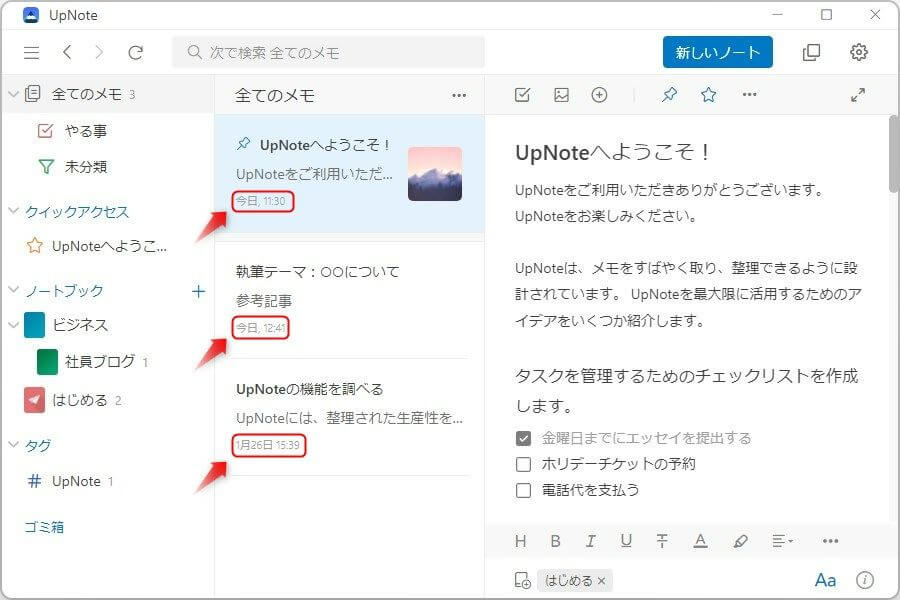Collapse the タグ section chevron
This screenshot has height=600, width=900.
pos(14,444)
